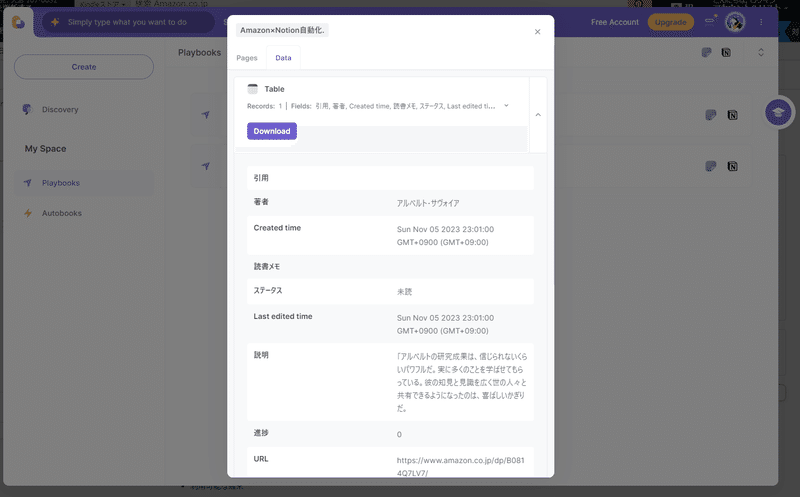The height and width of the screenshot is (497, 800).
Task: Click the Table icon in dialog
Action: click(x=253, y=89)
